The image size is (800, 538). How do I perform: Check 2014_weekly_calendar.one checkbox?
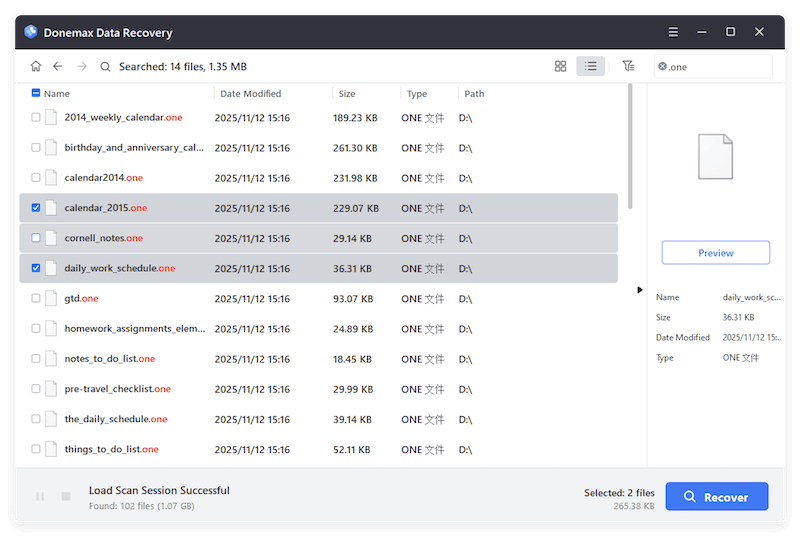click(36, 117)
